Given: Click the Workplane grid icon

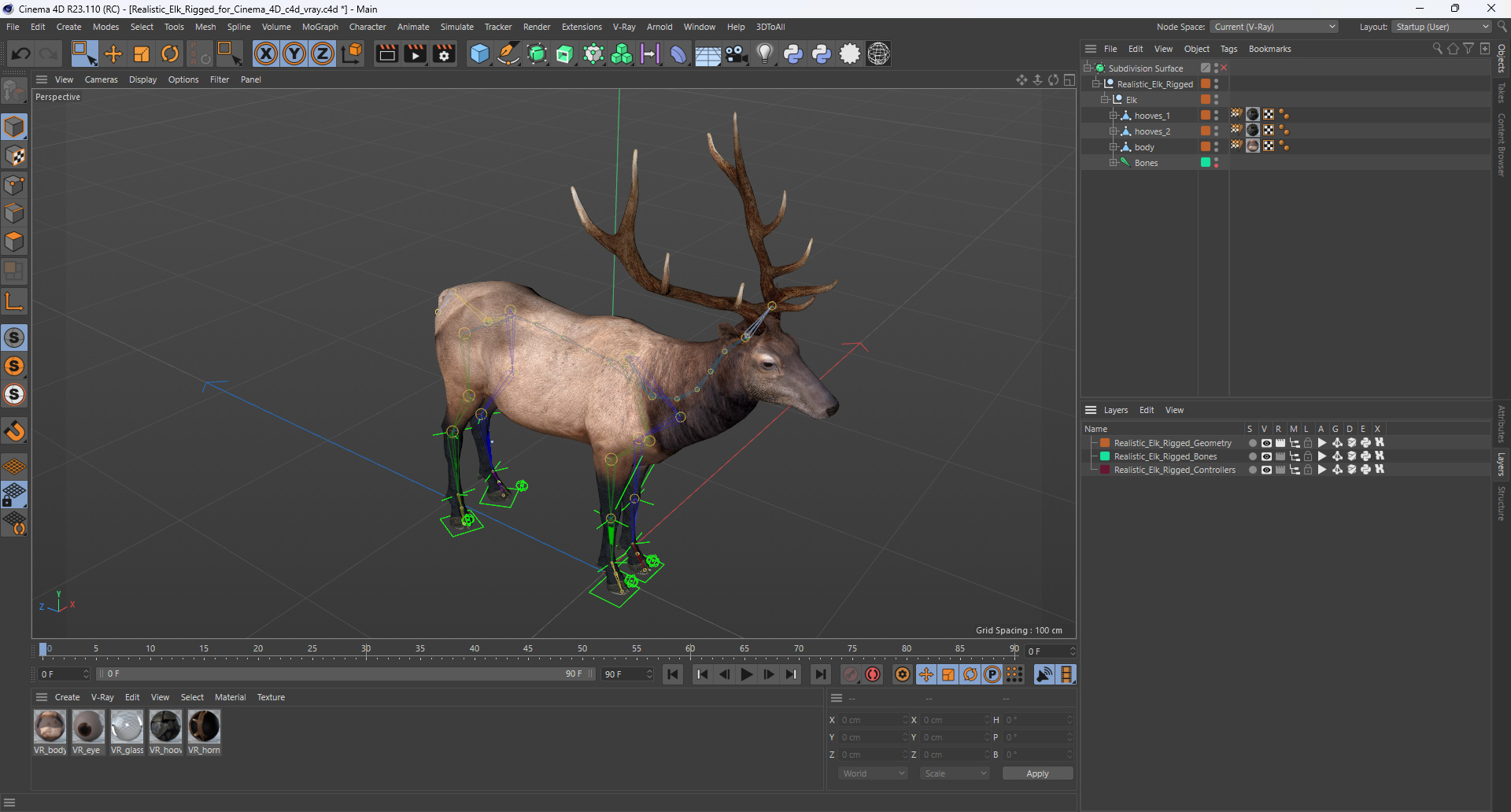Looking at the screenshot, I should (14, 466).
